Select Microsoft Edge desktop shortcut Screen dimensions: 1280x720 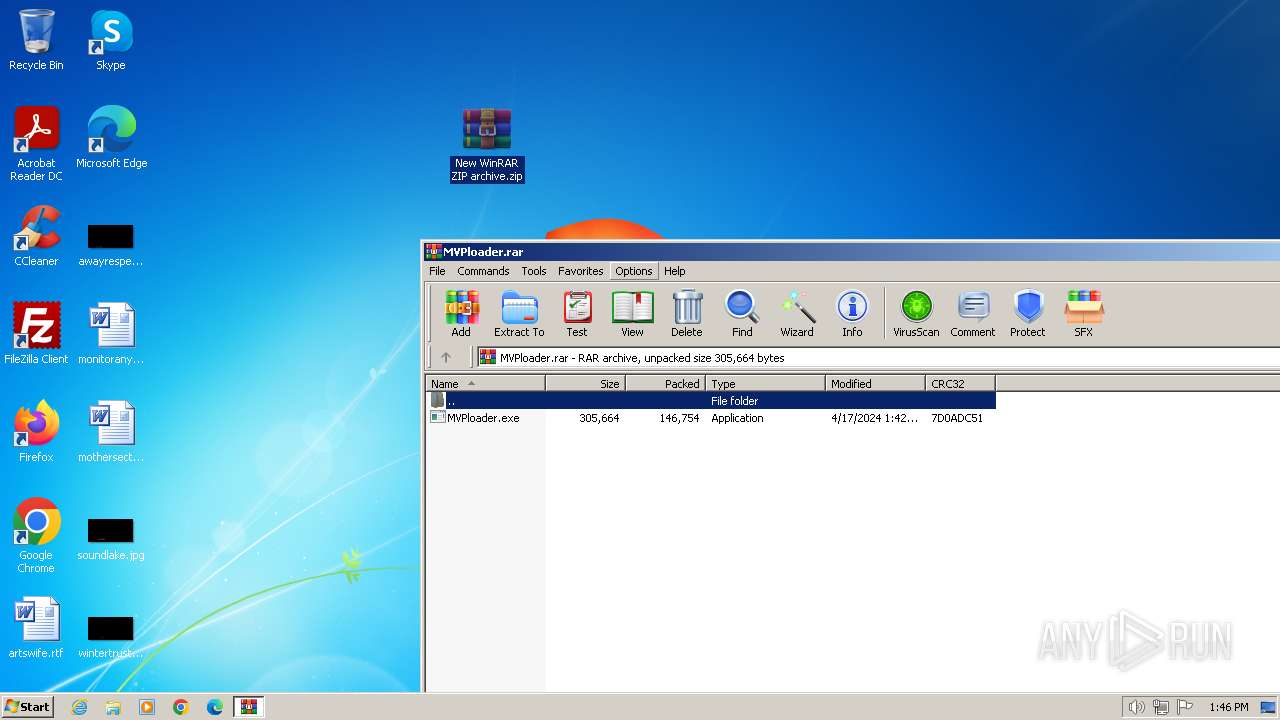tap(111, 138)
